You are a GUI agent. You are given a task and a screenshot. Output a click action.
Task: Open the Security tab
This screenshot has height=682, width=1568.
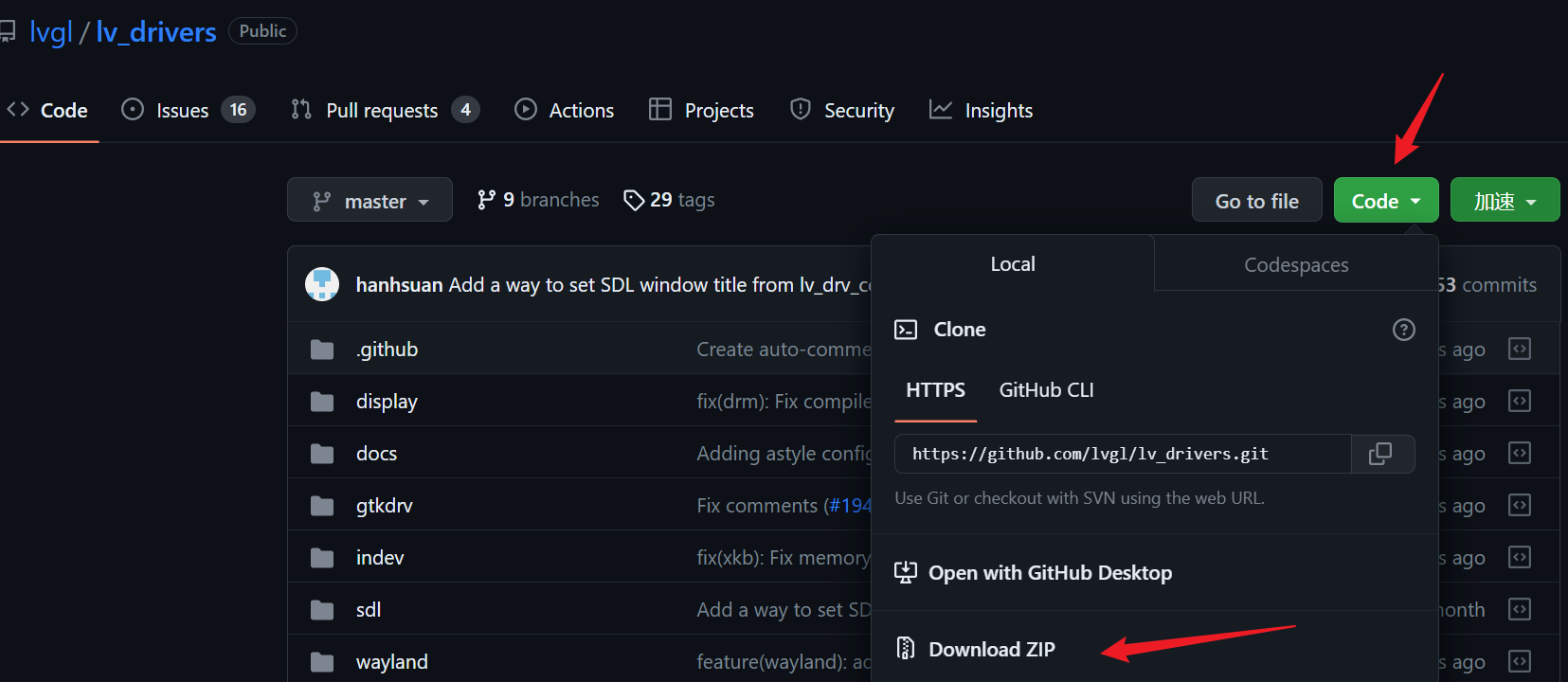click(x=842, y=110)
